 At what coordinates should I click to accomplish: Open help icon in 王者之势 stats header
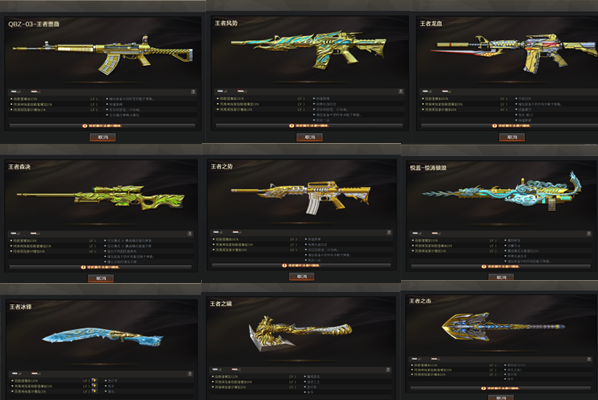pyautogui.click(x=389, y=232)
